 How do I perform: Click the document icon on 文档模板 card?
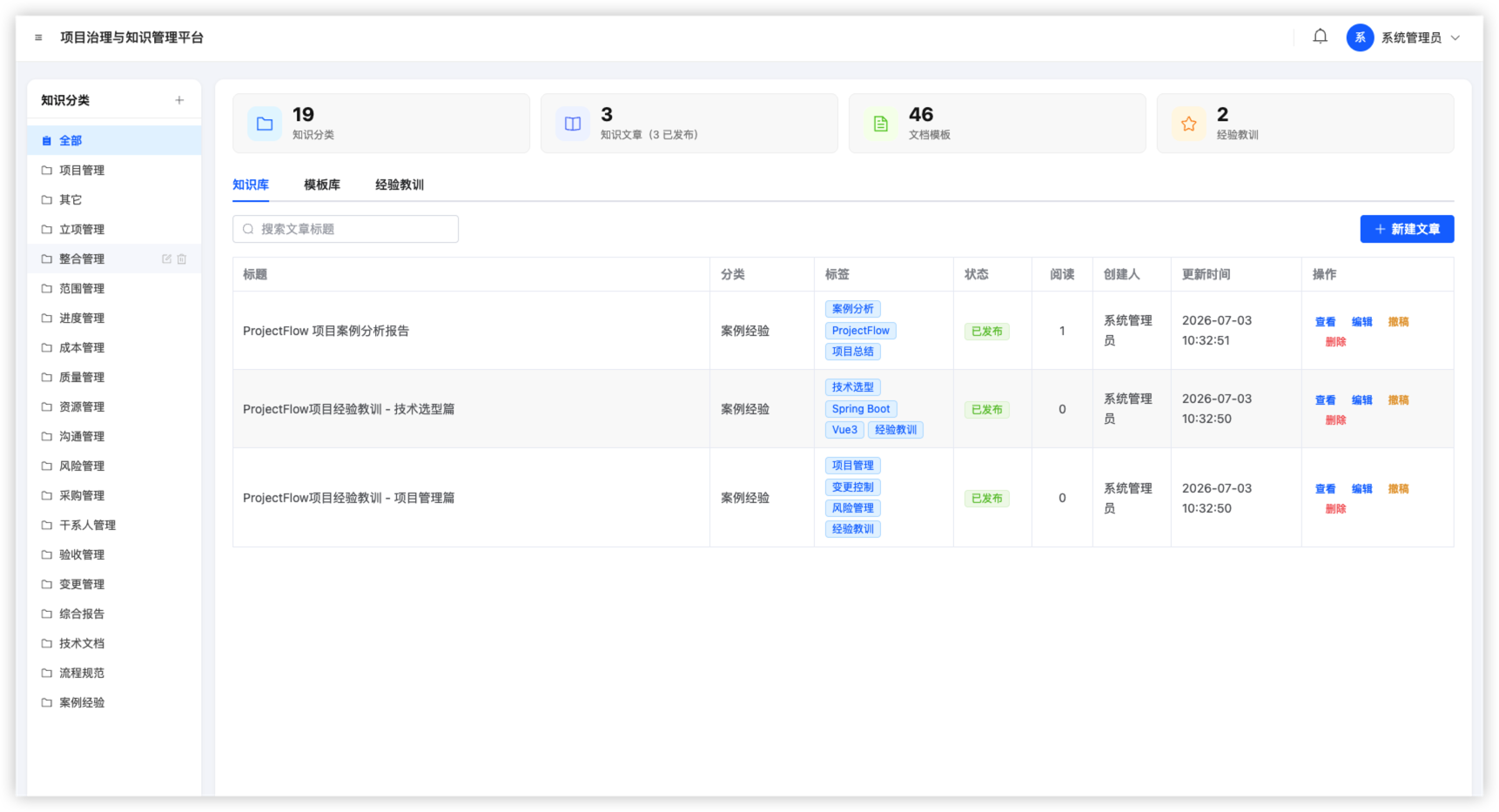coord(881,124)
